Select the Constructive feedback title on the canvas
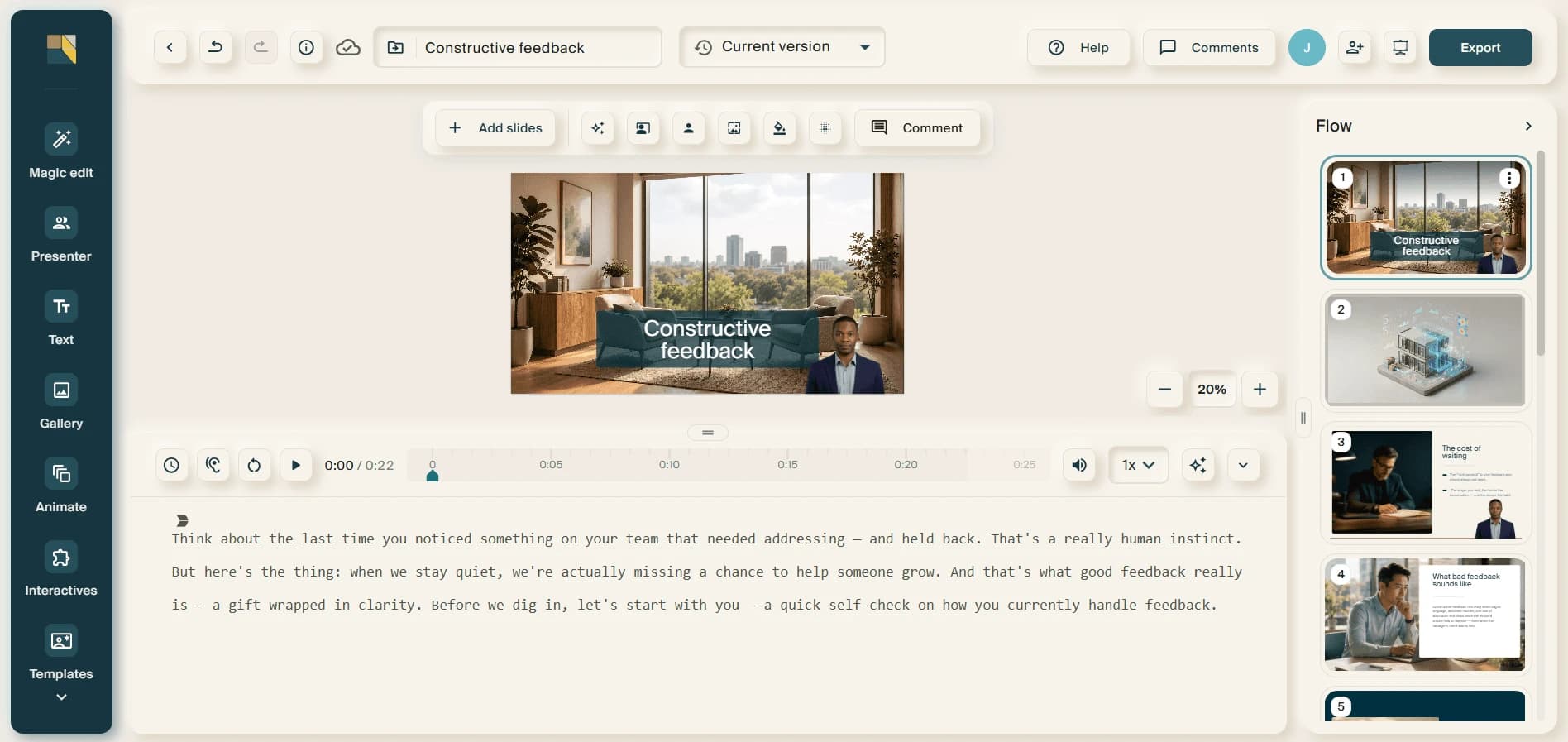The height and width of the screenshot is (742, 1568). pos(707,340)
